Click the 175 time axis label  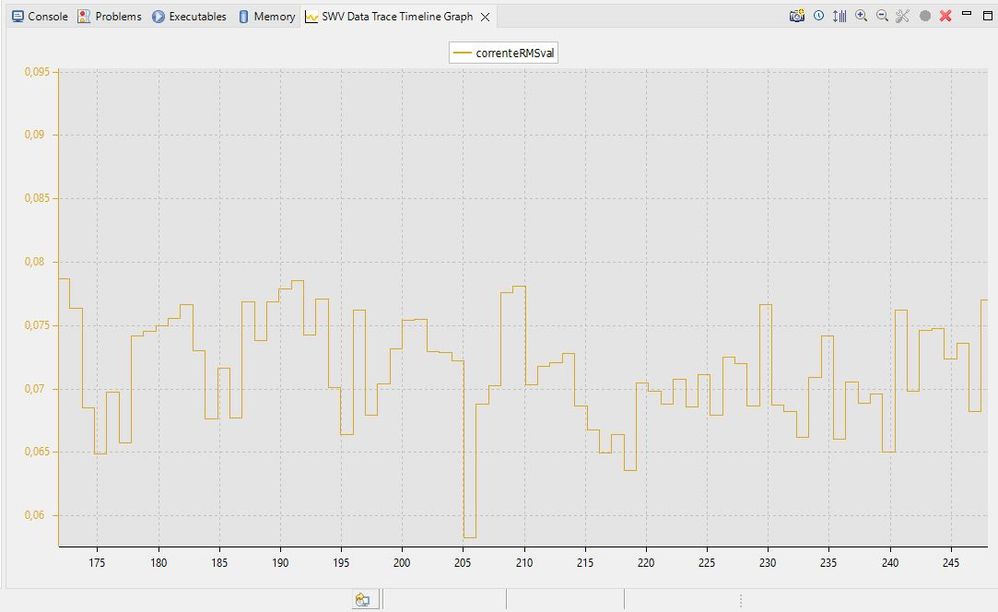coord(97,563)
